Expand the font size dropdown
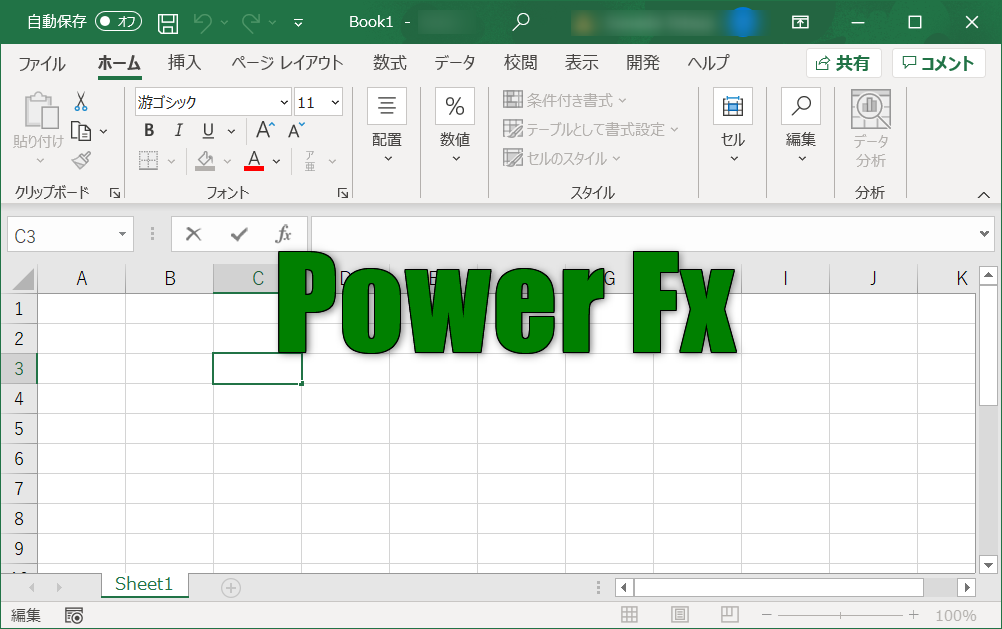The height and width of the screenshot is (629, 1002). pos(334,102)
